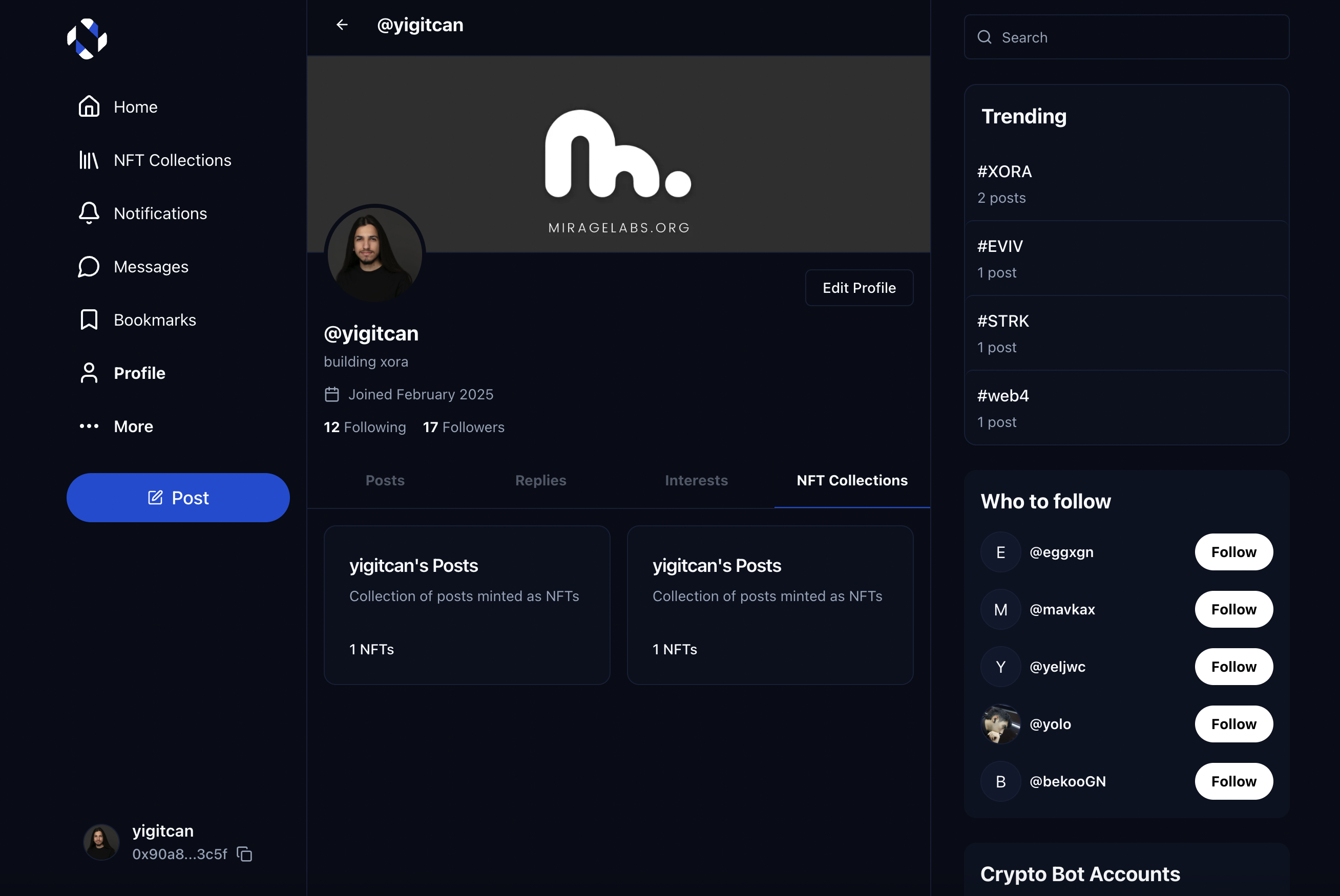This screenshot has height=896, width=1340.
Task: Click the magnifier icon in the Search box
Action: 985,37
